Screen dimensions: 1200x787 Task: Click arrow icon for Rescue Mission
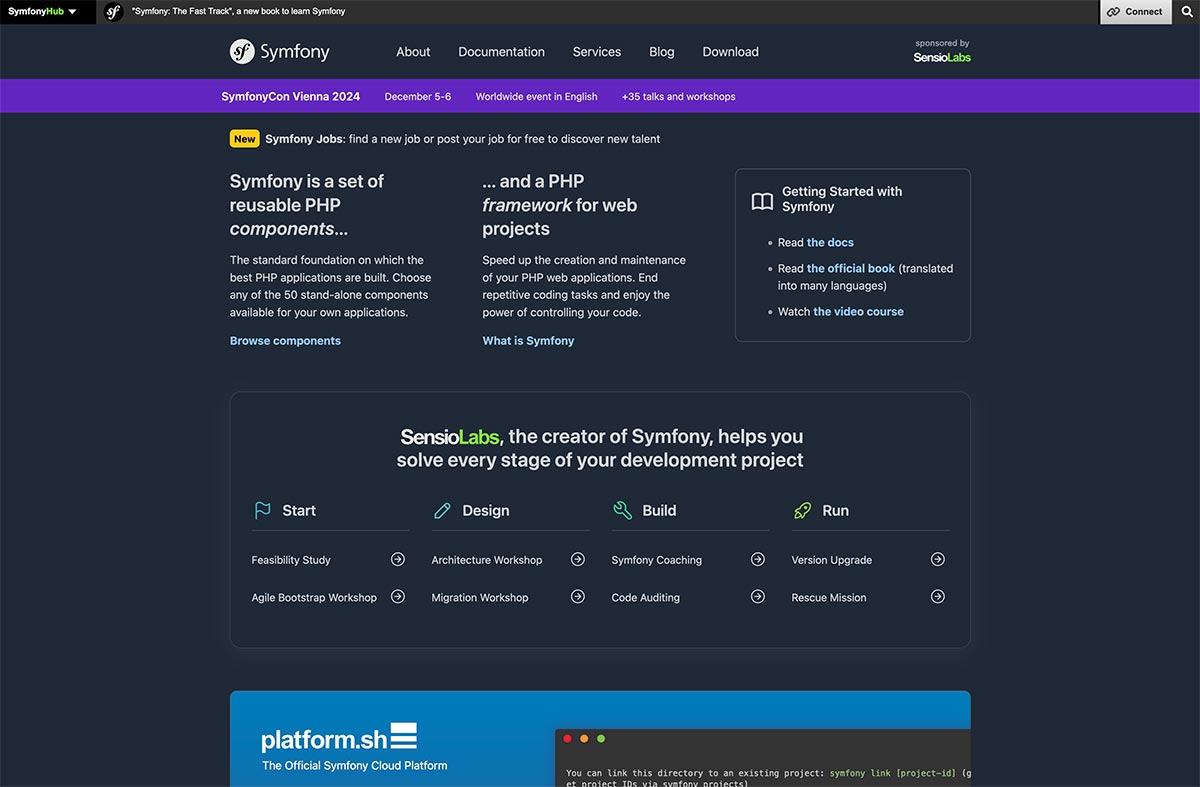pos(938,596)
